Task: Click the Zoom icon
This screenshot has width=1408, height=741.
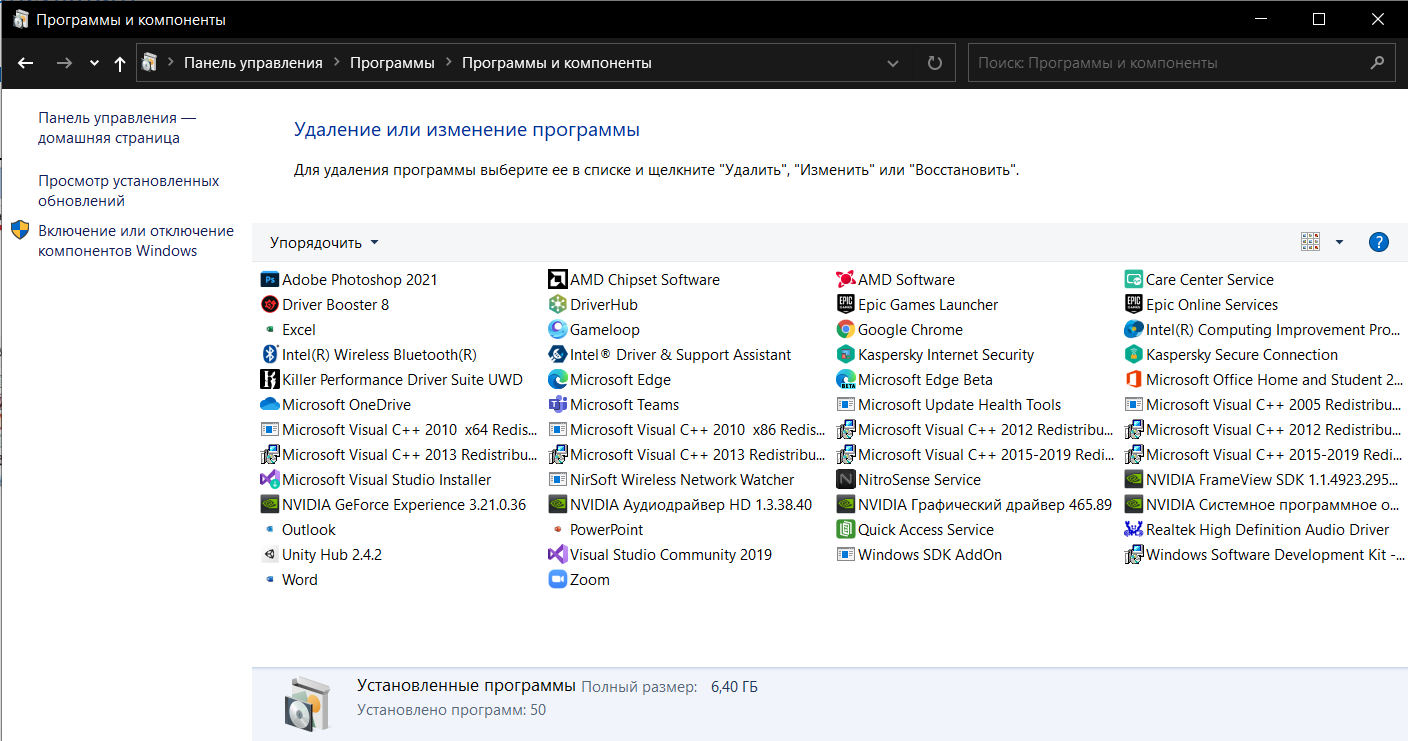Action: pos(557,580)
